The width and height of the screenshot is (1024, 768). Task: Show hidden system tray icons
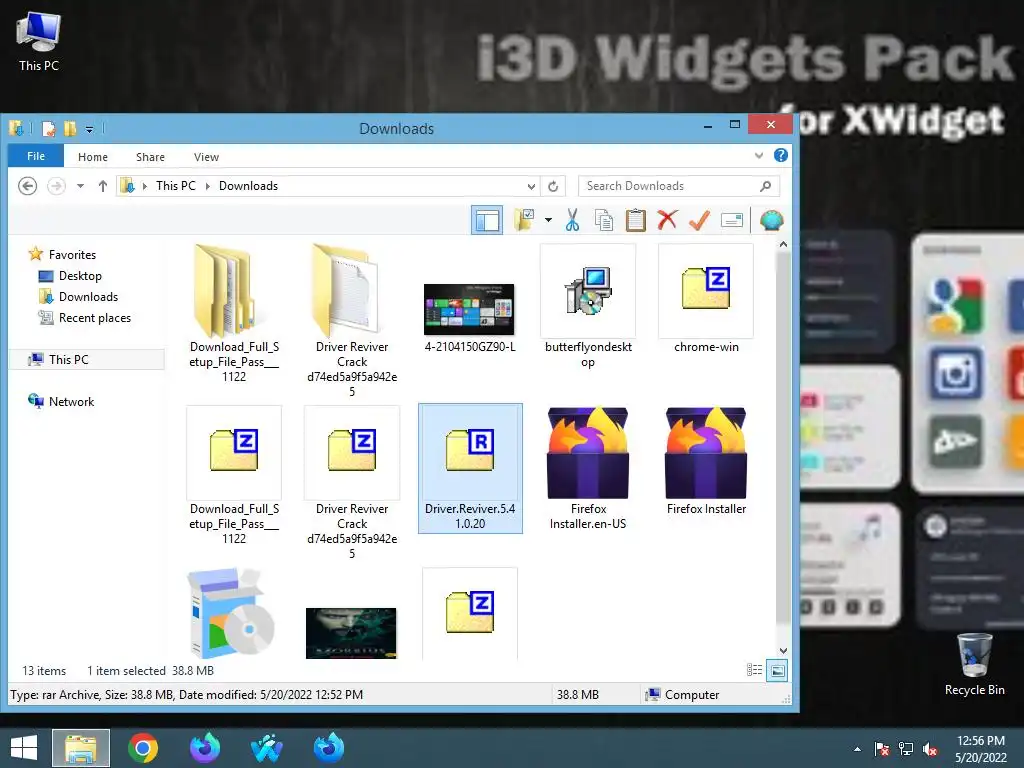point(857,749)
